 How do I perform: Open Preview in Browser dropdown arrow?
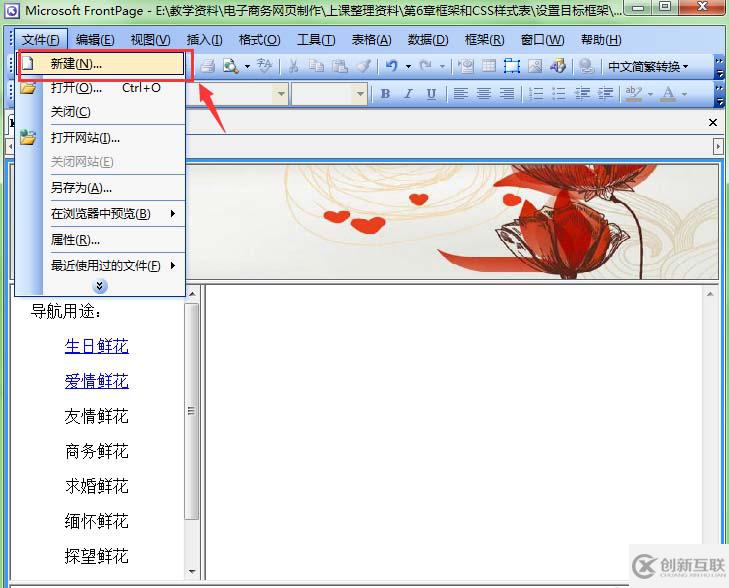click(x=247, y=66)
